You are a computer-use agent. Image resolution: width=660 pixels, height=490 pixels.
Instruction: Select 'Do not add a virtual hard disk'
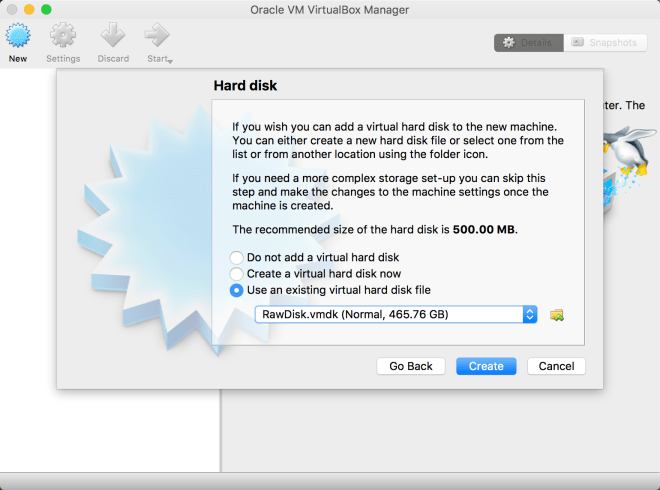[x=237, y=257]
